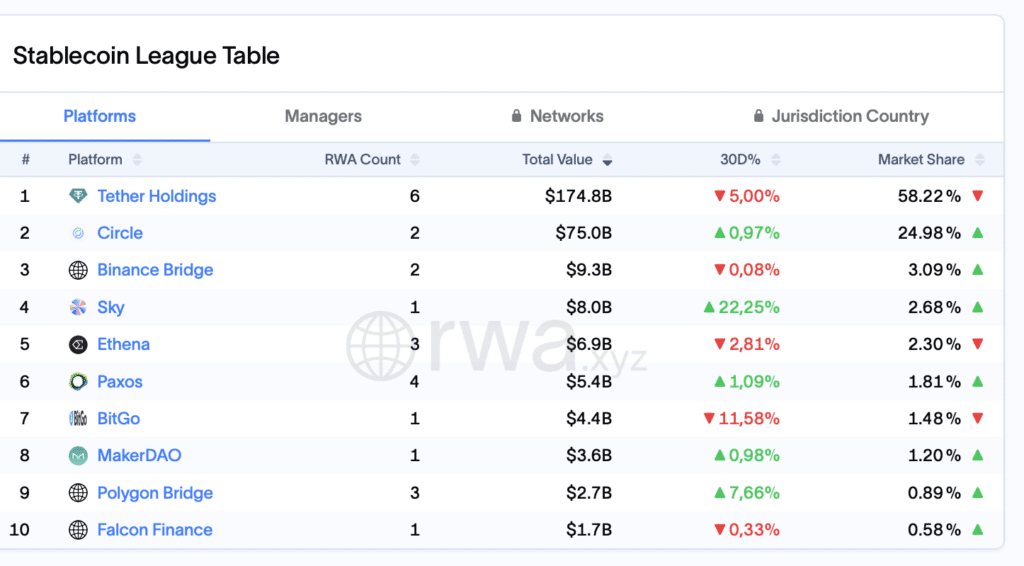The width and height of the screenshot is (1024, 566).
Task: Click the Paxos logo icon
Action: (78, 382)
